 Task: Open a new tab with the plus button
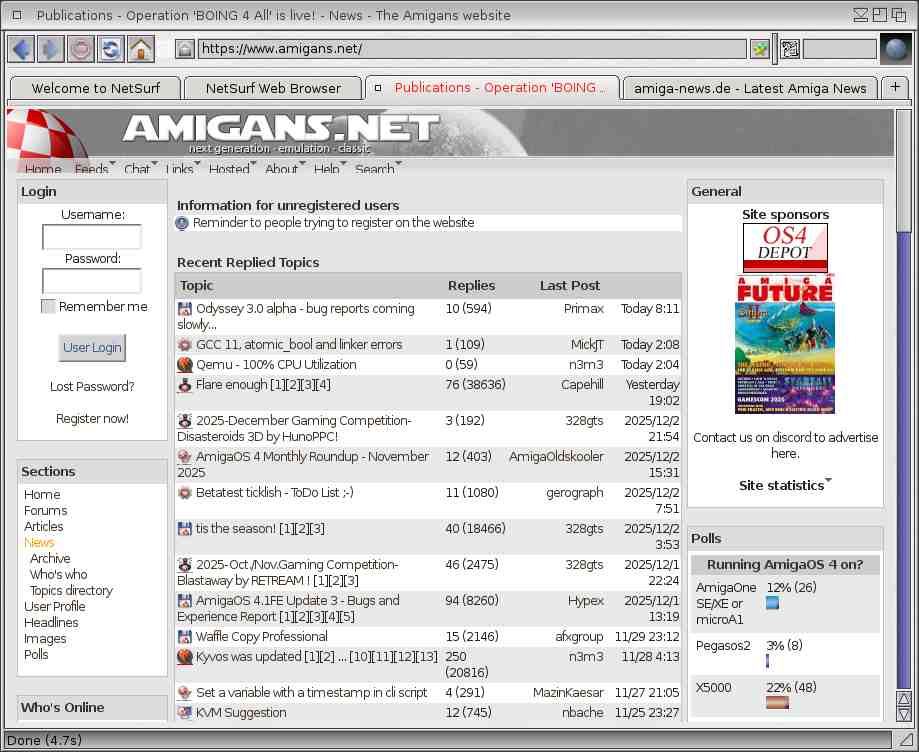[x=894, y=87]
